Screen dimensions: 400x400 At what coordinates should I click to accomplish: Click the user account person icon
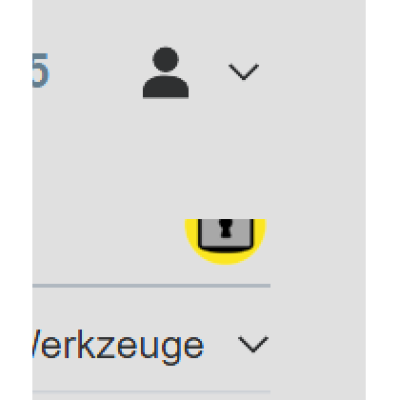(x=166, y=72)
